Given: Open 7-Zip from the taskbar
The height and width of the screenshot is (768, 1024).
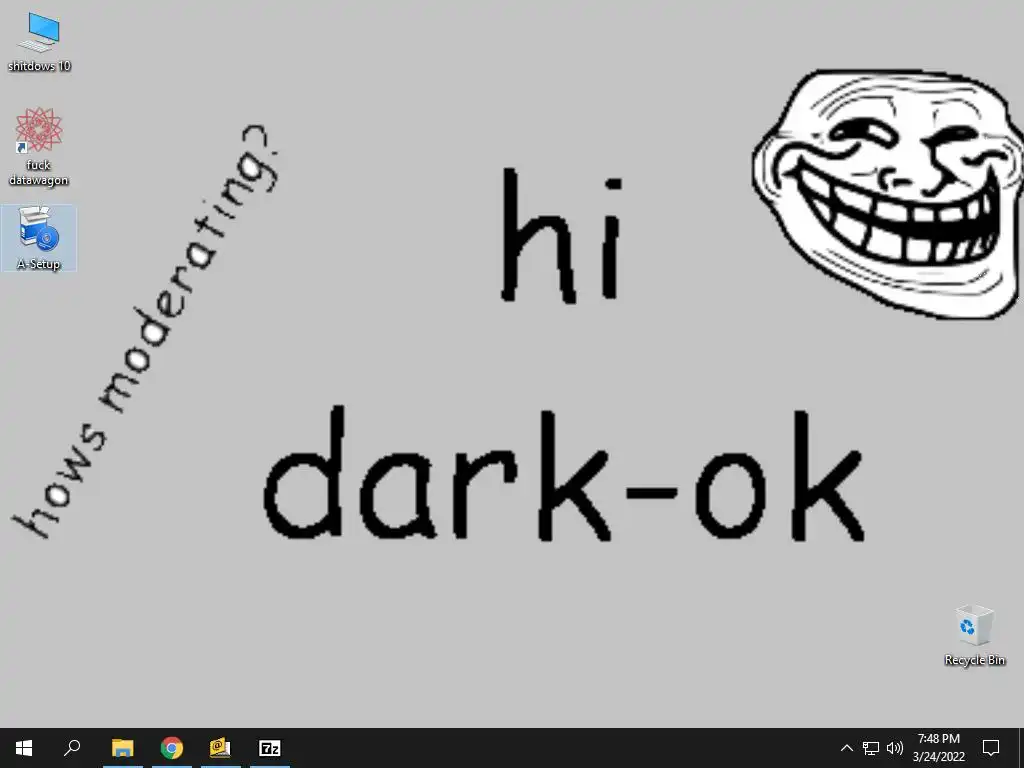Looking at the screenshot, I should click(x=270, y=748).
